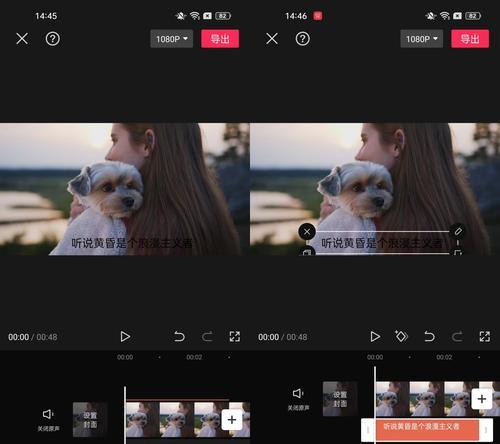Remove subtitle using the X handle on text box
Image resolution: width=500 pixels, height=444 pixels.
click(307, 231)
